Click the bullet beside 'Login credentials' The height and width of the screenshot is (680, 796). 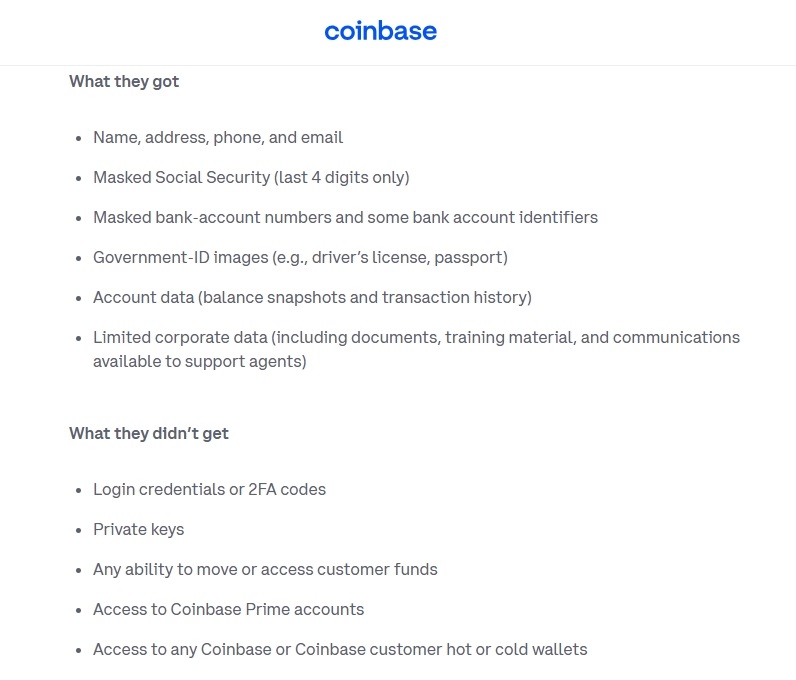78,491
